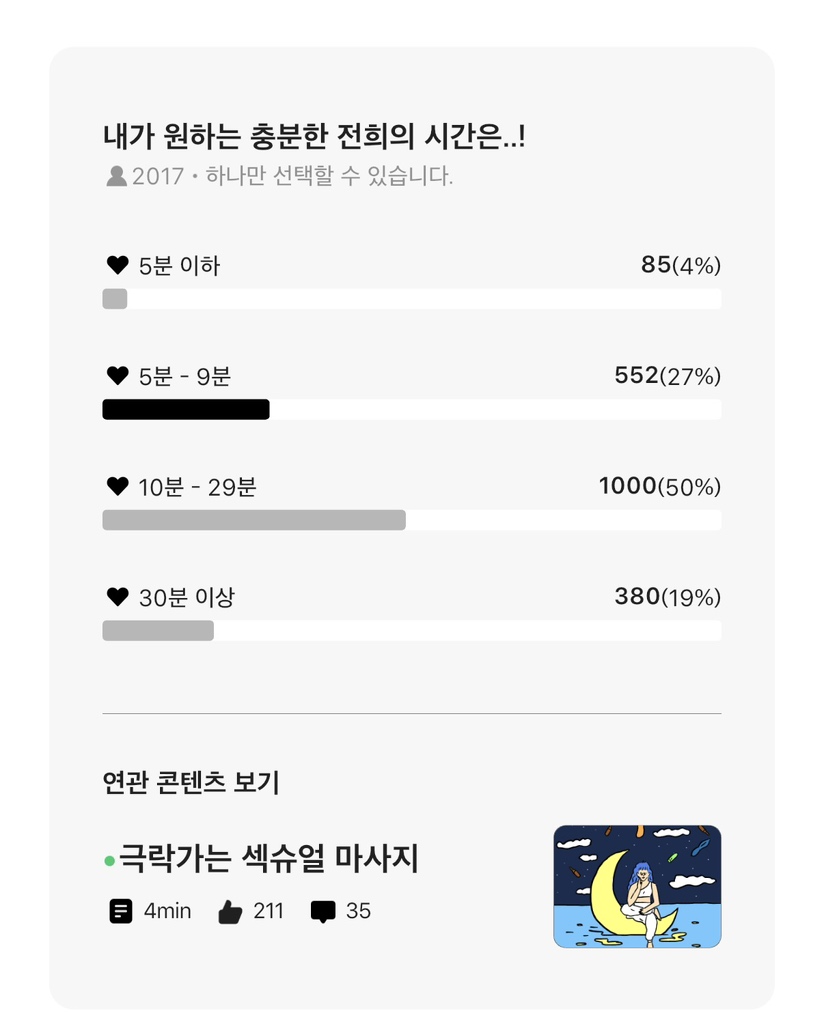Open the moon illustration thumbnail

(x=637, y=886)
